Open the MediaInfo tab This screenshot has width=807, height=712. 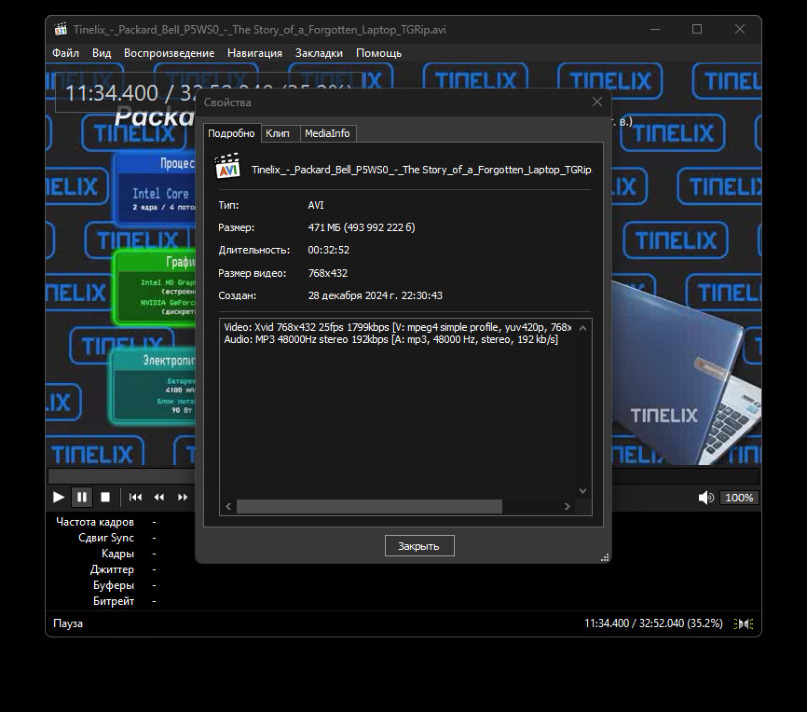pyautogui.click(x=327, y=133)
